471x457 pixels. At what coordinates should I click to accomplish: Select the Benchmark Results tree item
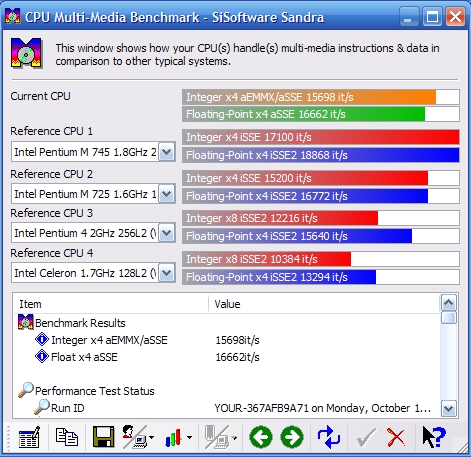click(80, 323)
